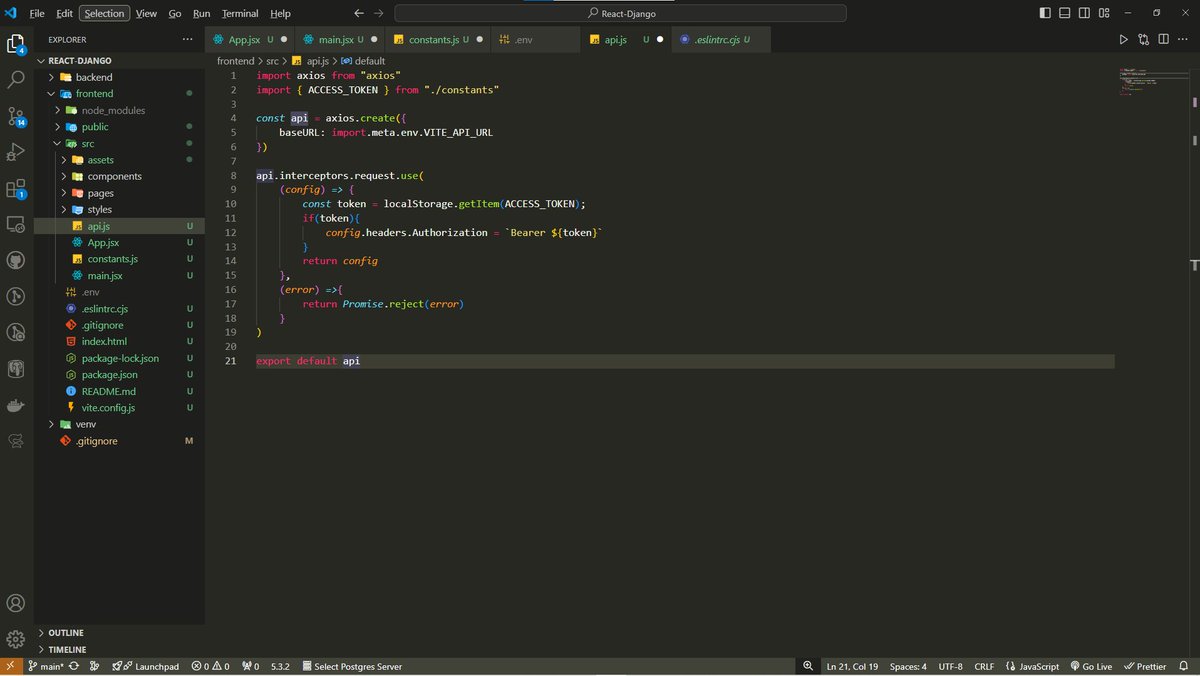The image size is (1200, 676).
Task: Click the main* branch status item
Action: (46, 666)
